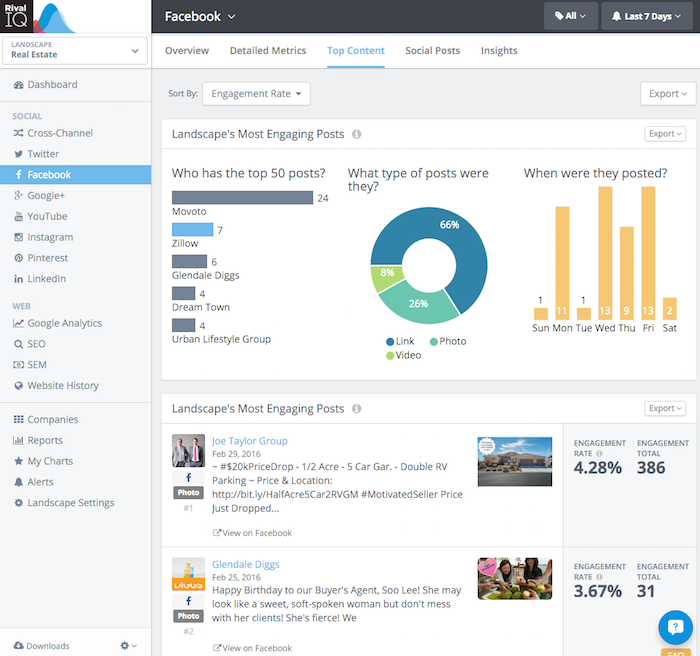
Task: Click the LinkedIn icon in sidebar
Action: coord(18,279)
